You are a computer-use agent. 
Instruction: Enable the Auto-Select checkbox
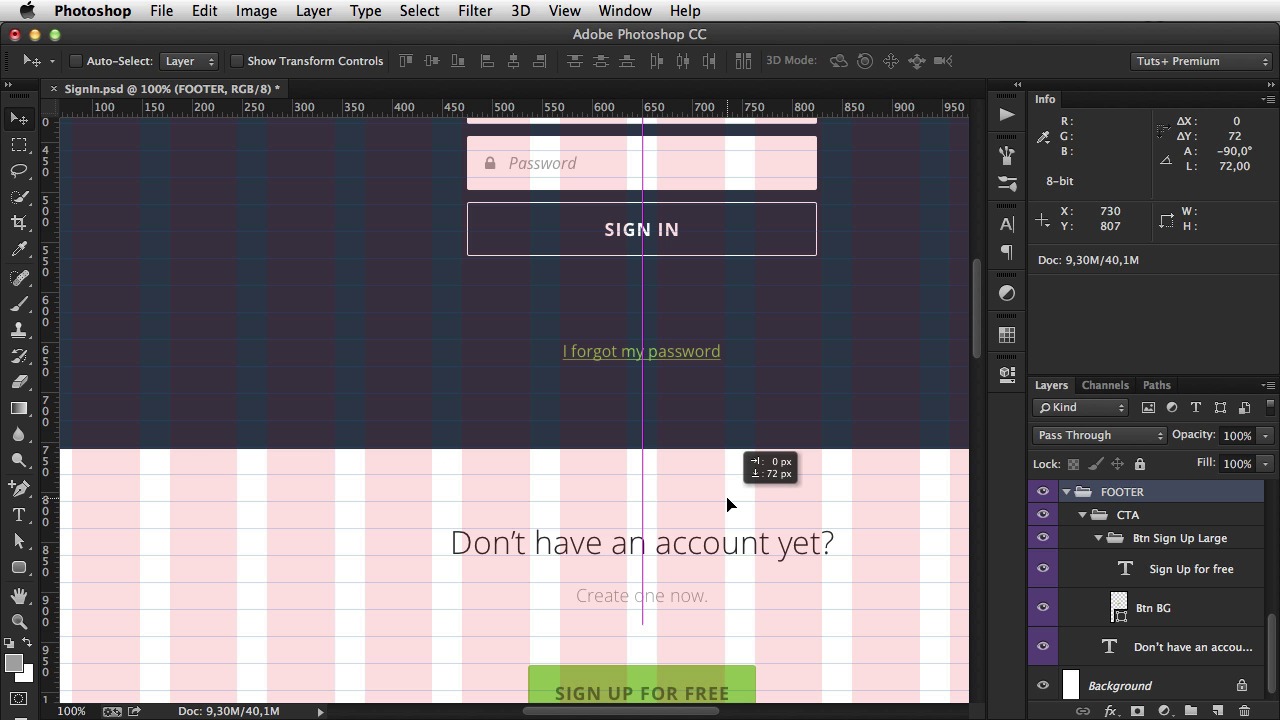(x=75, y=61)
